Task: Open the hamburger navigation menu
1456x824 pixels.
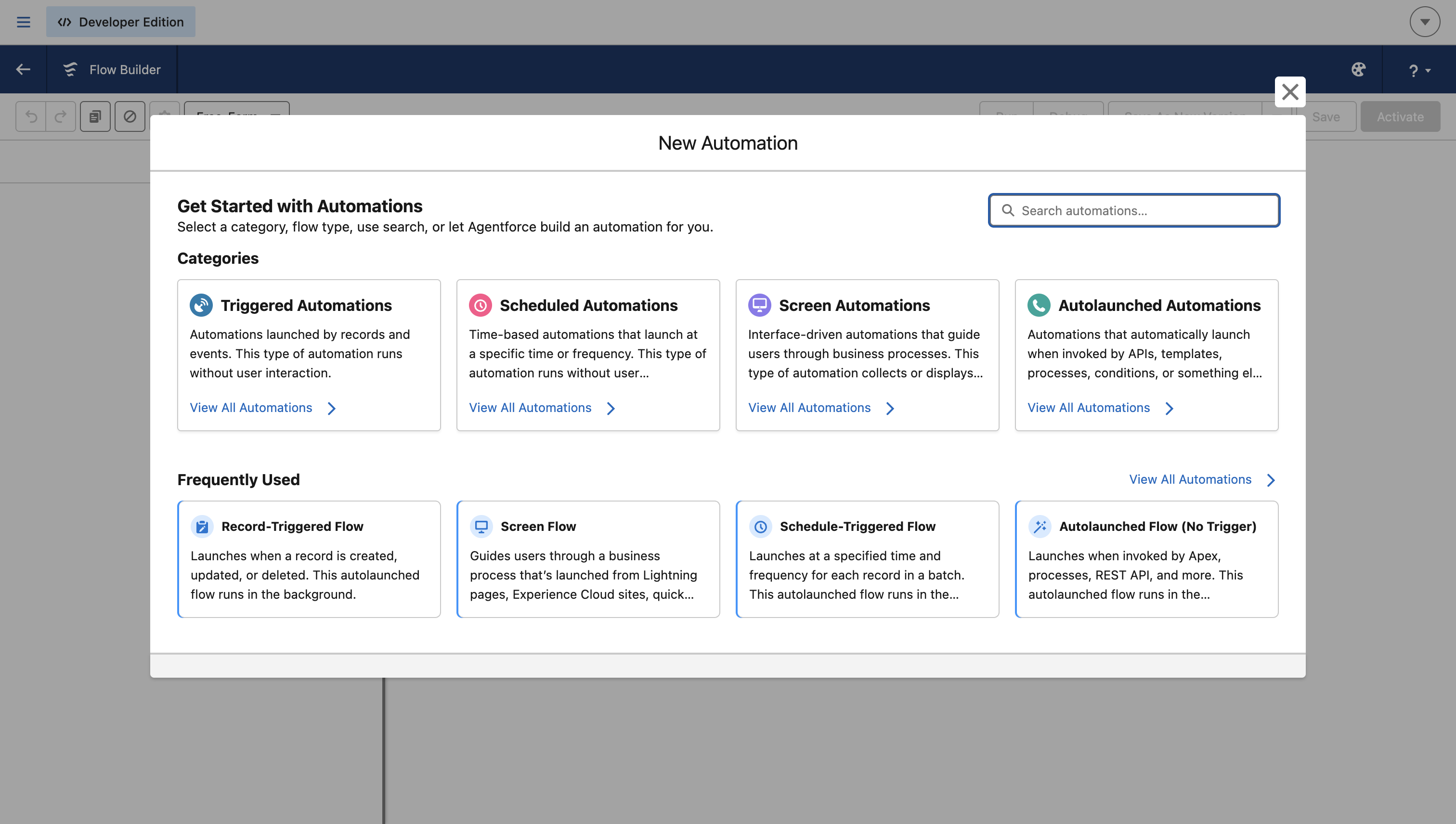Action: [23, 22]
